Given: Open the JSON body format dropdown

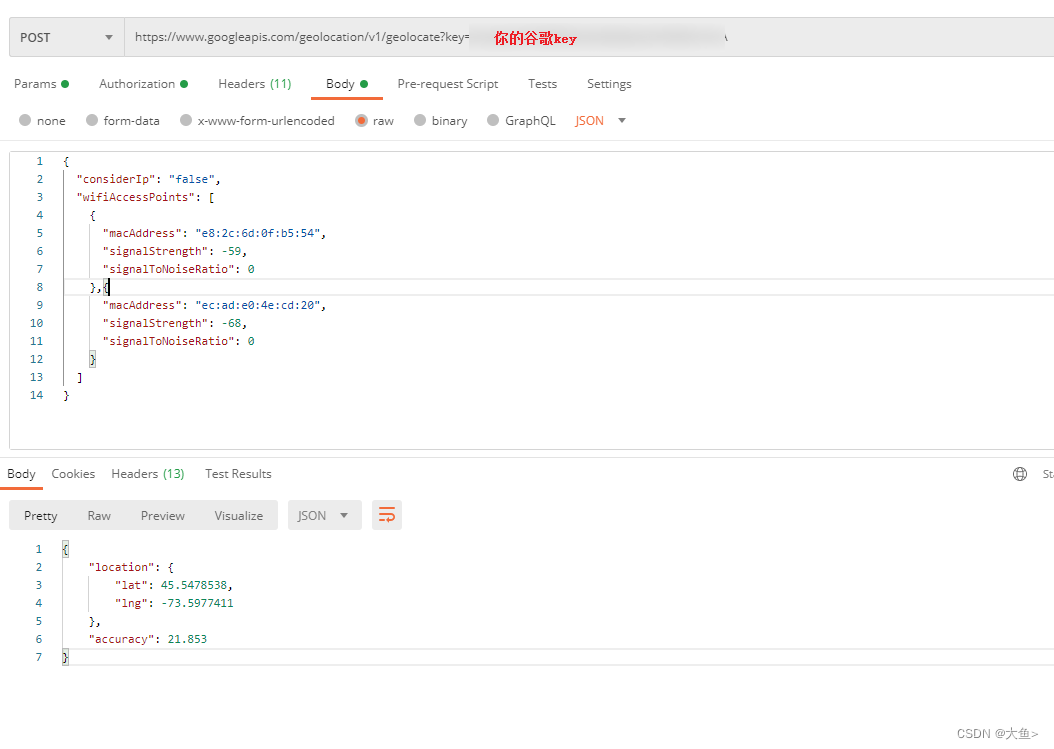Looking at the screenshot, I should (600, 120).
